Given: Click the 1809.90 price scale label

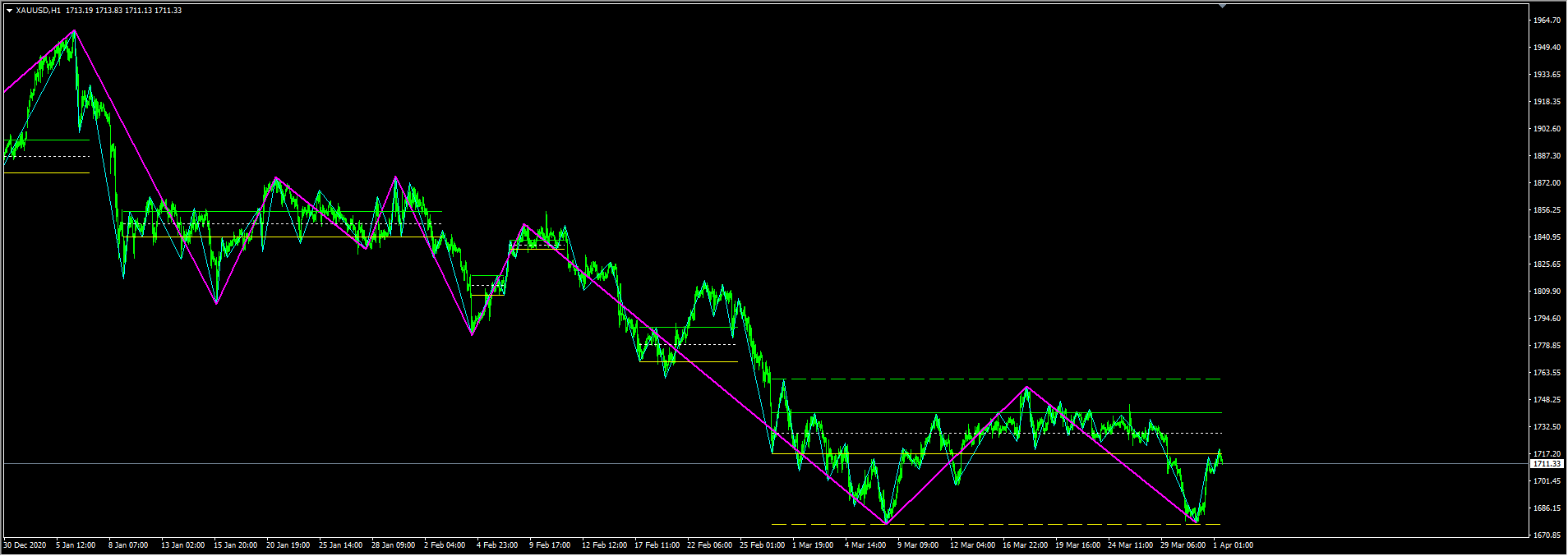Looking at the screenshot, I should [1546, 292].
